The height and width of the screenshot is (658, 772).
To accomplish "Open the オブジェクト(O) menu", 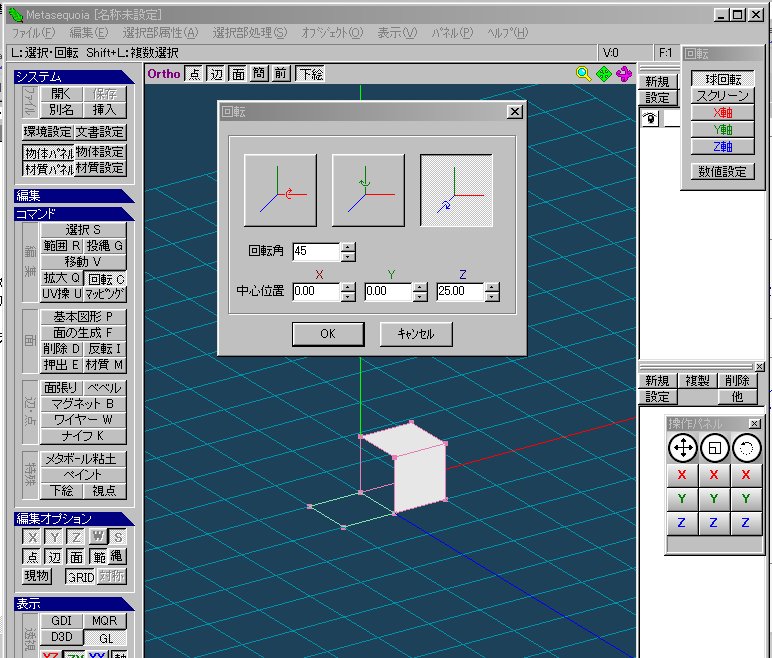I will [x=332, y=33].
